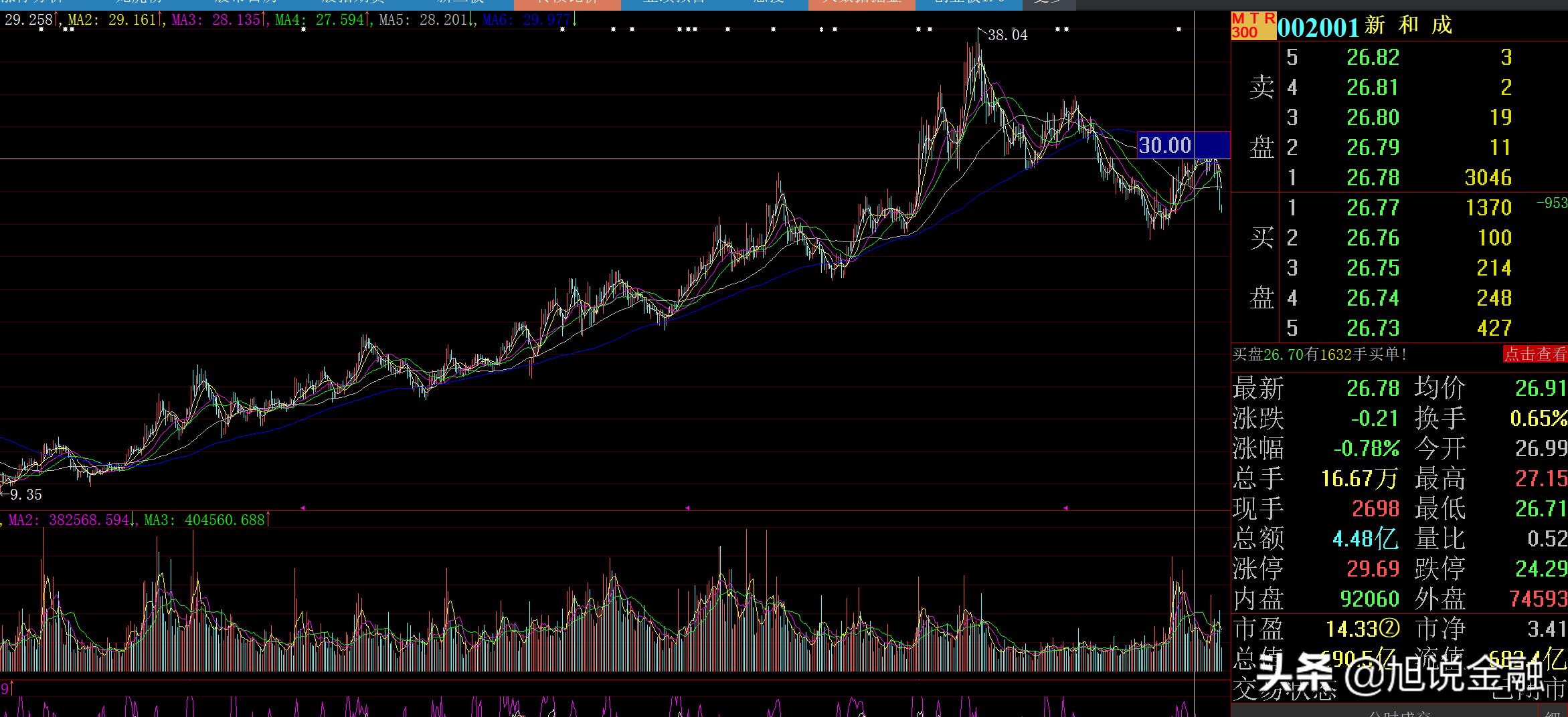Click the MTR 300 badge beside the stock code
The height and width of the screenshot is (717, 1568).
pos(1253,26)
